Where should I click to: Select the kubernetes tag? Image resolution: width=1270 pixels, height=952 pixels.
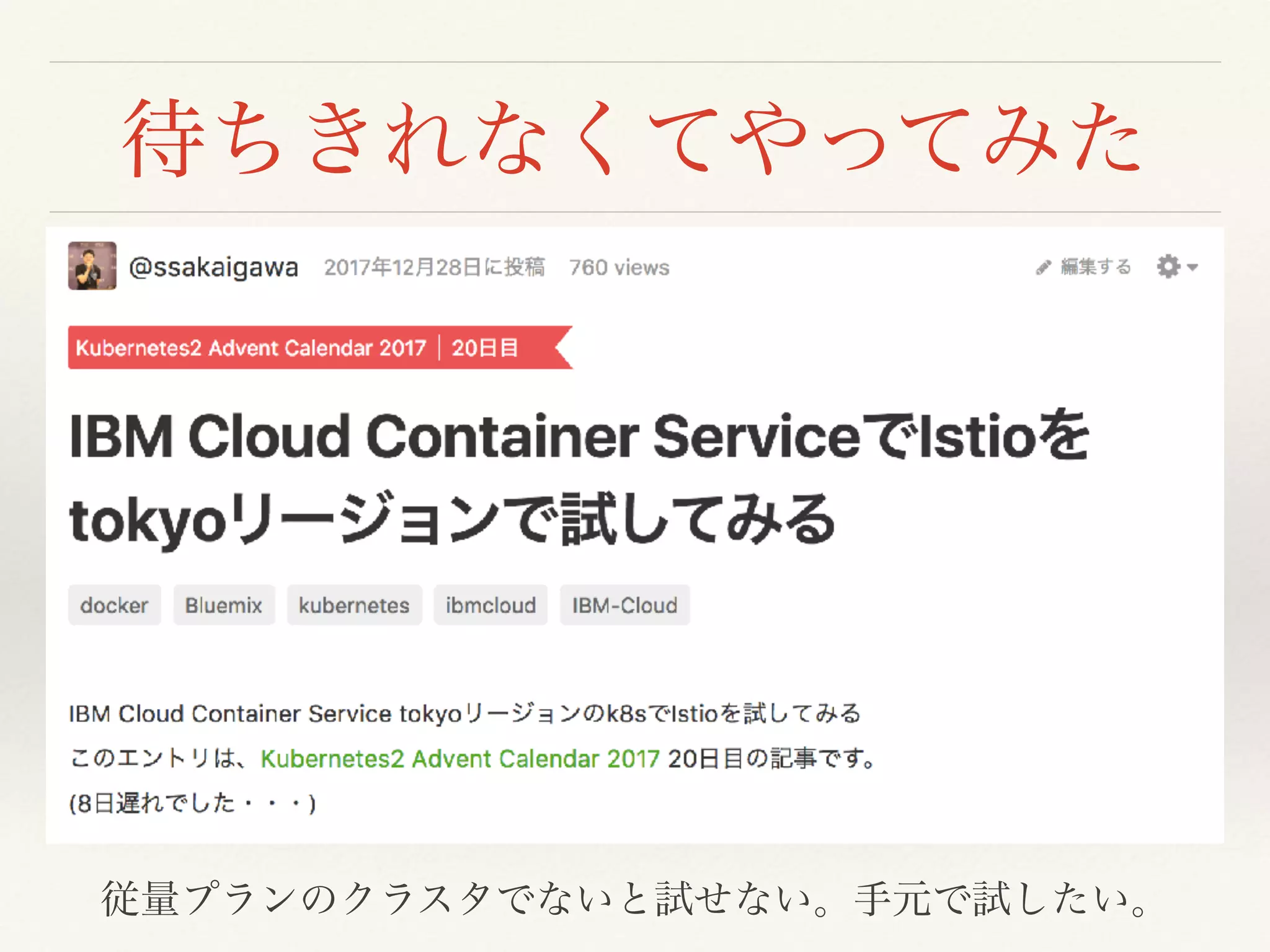pyautogui.click(x=354, y=605)
